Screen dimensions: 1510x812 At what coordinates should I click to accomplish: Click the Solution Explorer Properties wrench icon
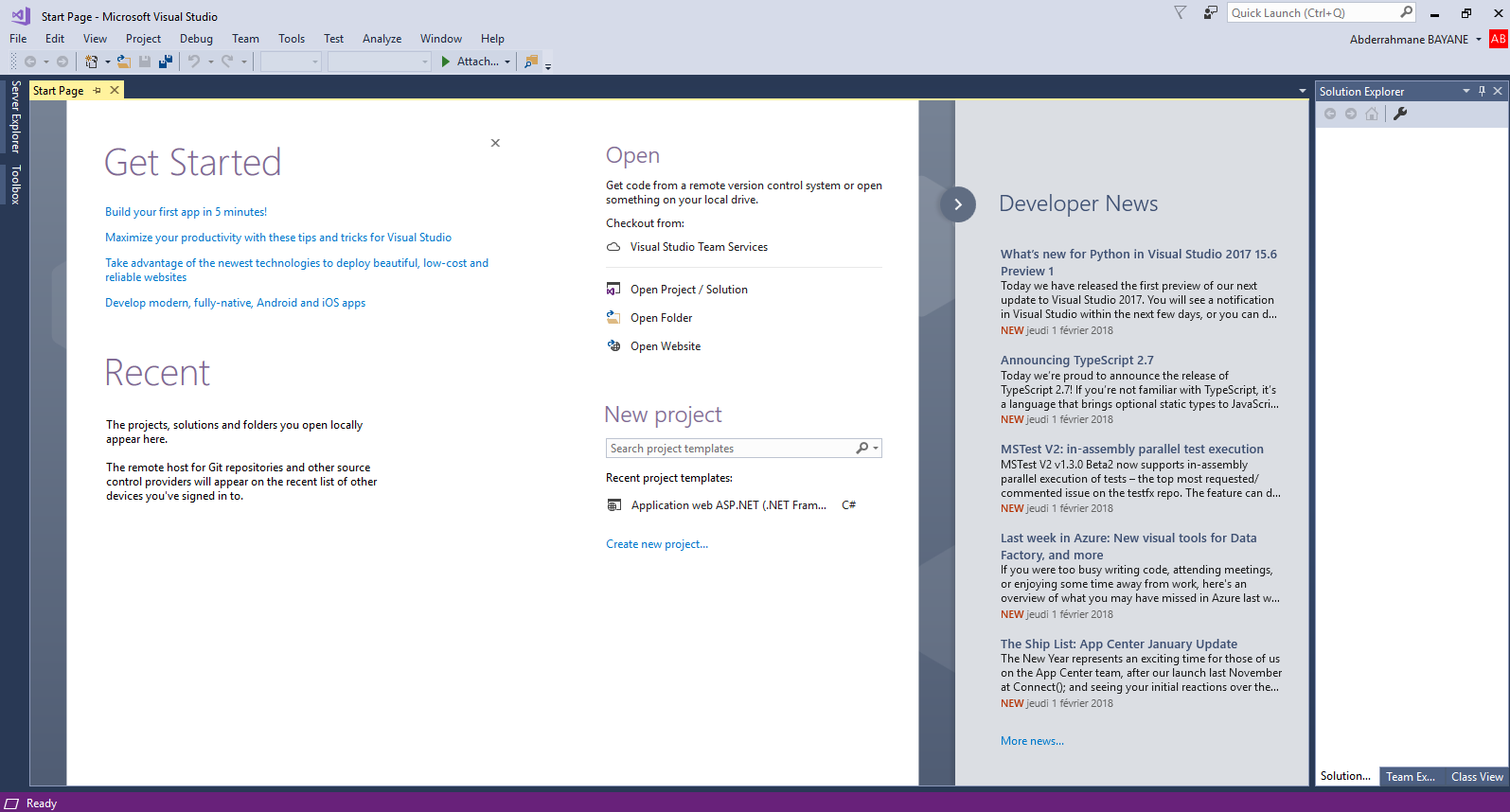click(x=1400, y=114)
